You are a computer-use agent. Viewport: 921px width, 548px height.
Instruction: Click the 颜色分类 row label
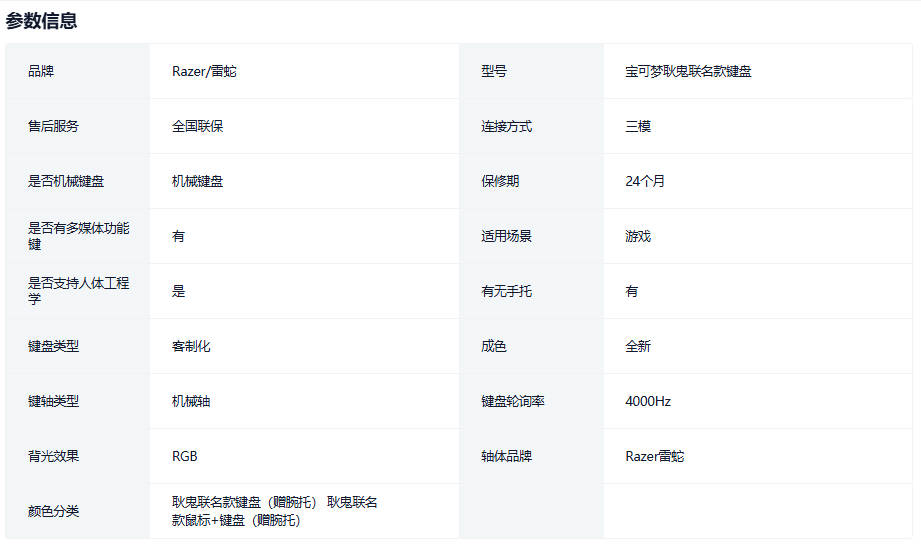tap(54, 511)
